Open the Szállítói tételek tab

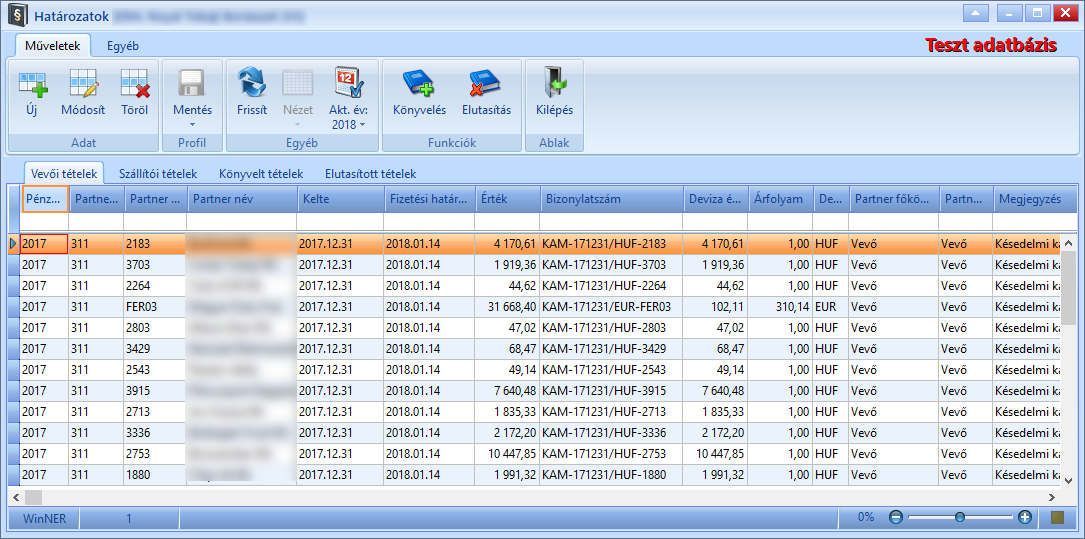click(x=158, y=173)
